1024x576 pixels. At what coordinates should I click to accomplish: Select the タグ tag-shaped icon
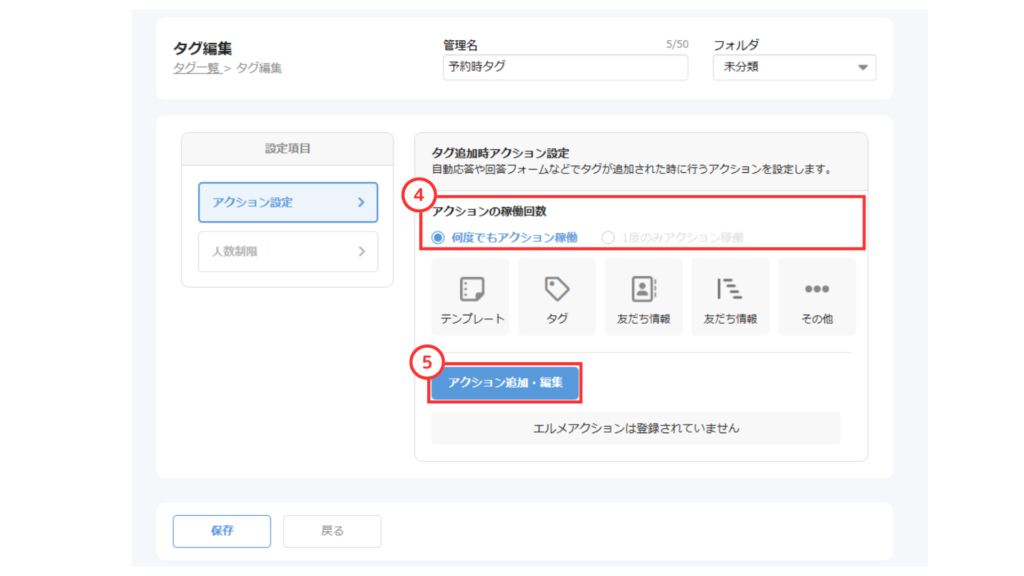(x=557, y=289)
